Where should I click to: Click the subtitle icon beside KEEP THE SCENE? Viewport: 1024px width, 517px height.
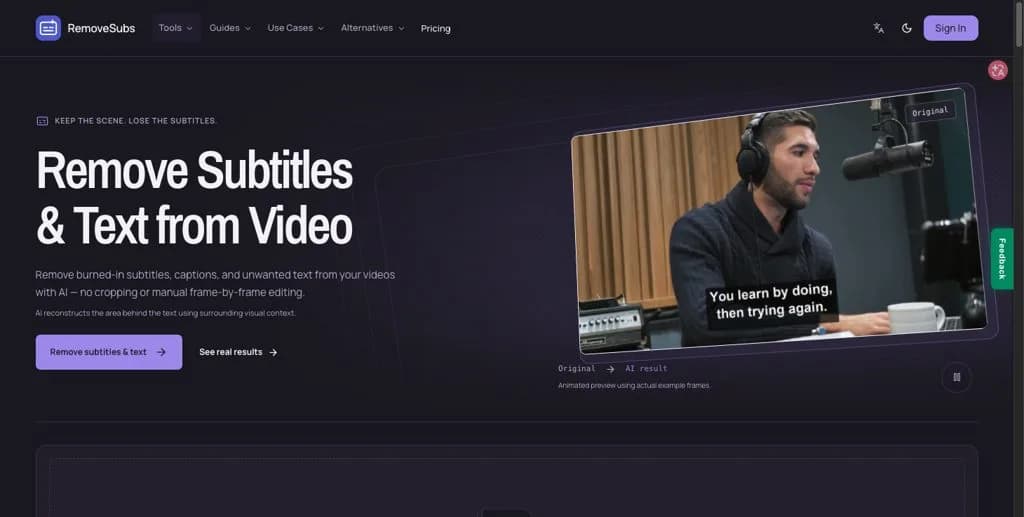pos(42,121)
